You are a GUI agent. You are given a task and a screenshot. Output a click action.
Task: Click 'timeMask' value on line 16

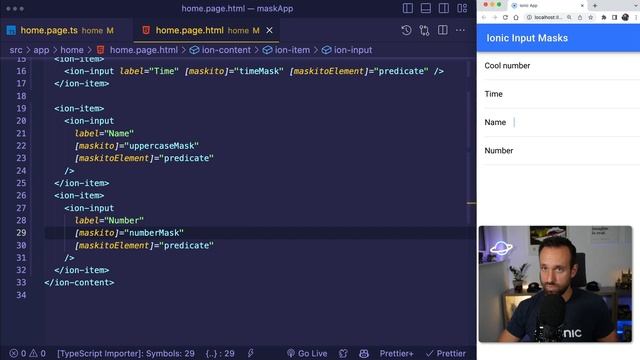click(259, 71)
